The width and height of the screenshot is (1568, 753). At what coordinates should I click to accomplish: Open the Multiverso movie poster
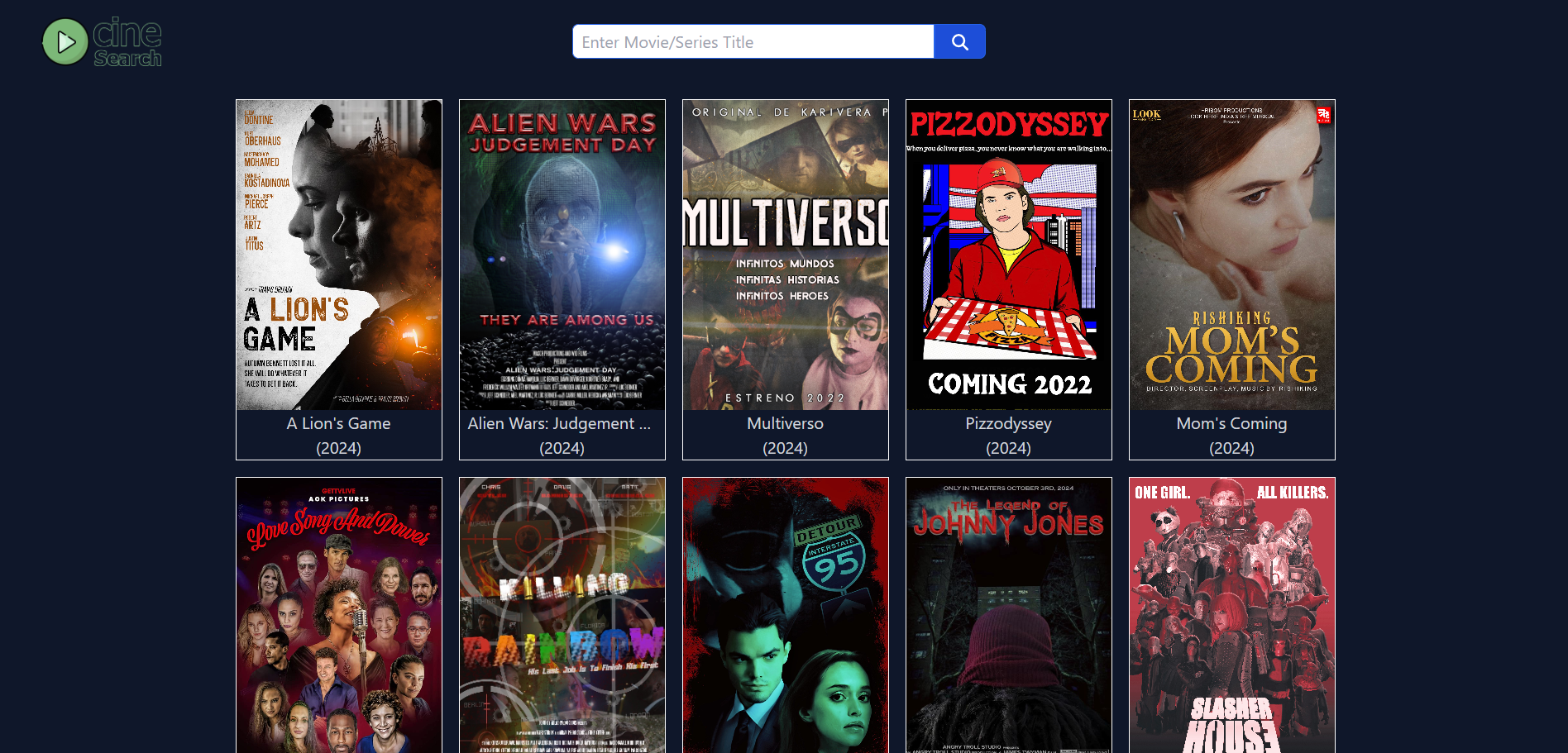point(786,255)
